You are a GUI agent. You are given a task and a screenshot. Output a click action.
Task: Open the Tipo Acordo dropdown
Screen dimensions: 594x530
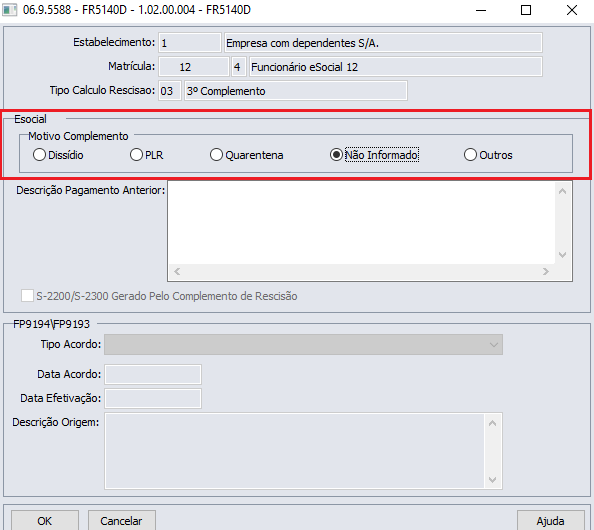tap(303, 344)
